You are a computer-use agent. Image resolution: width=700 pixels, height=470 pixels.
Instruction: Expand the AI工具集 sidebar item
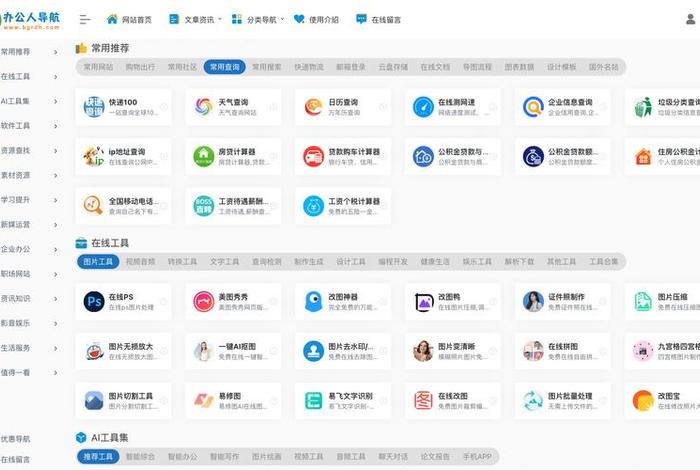pyautogui.click(x=29, y=101)
